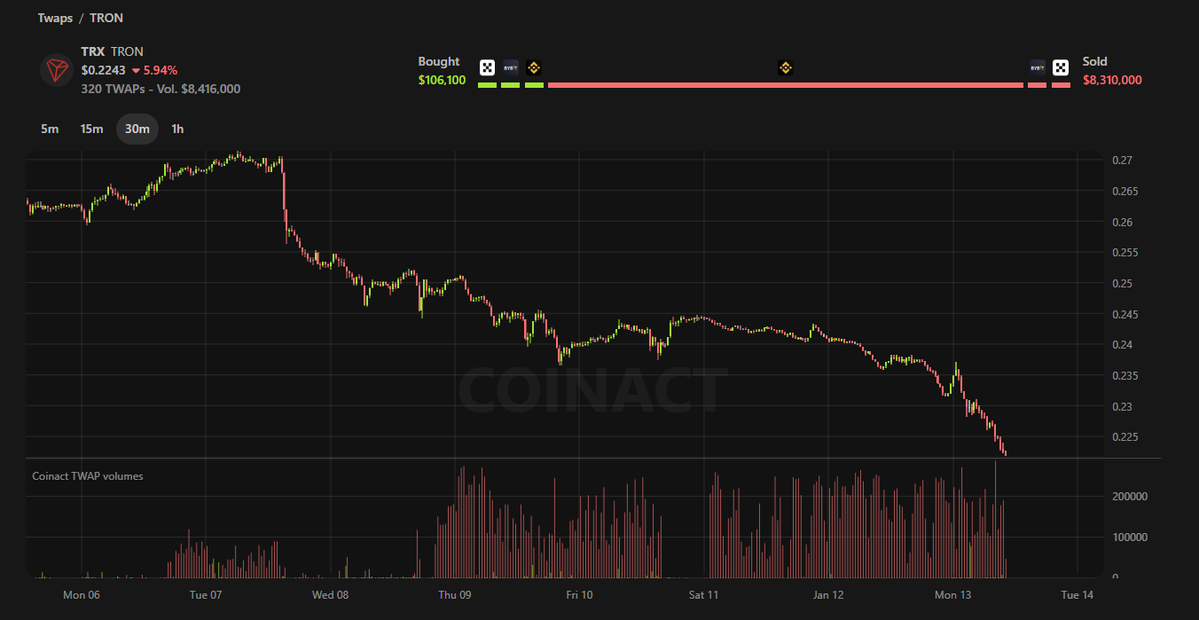This screenshot has height=620, width=1199.
Task: Select the 30m timeframe button
Action: pyautogui.click(x=137, y=129)
